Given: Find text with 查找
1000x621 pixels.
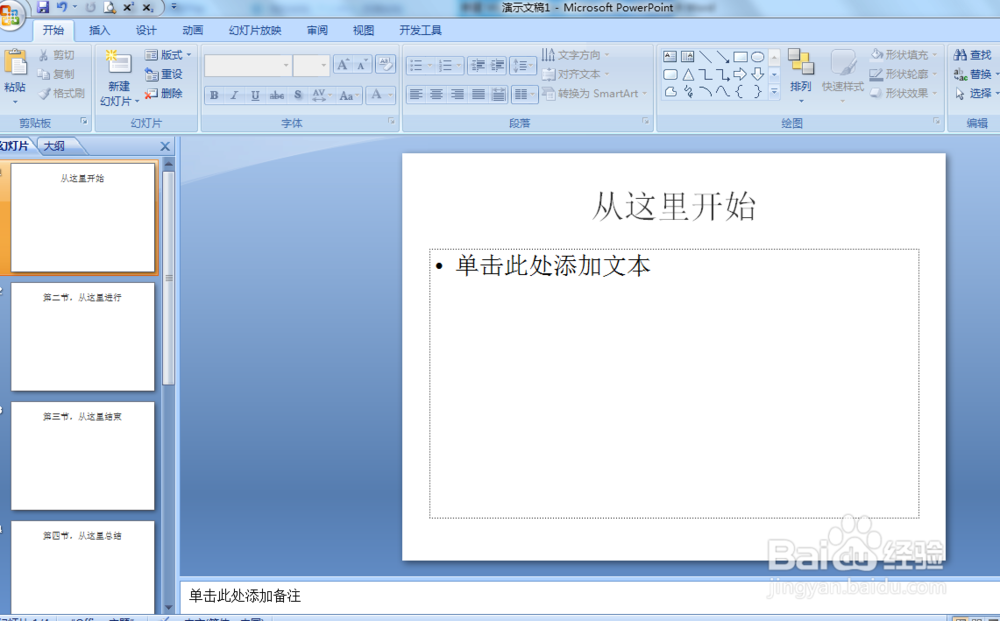Looking at the screenshot, I should [x=973, y=55].
